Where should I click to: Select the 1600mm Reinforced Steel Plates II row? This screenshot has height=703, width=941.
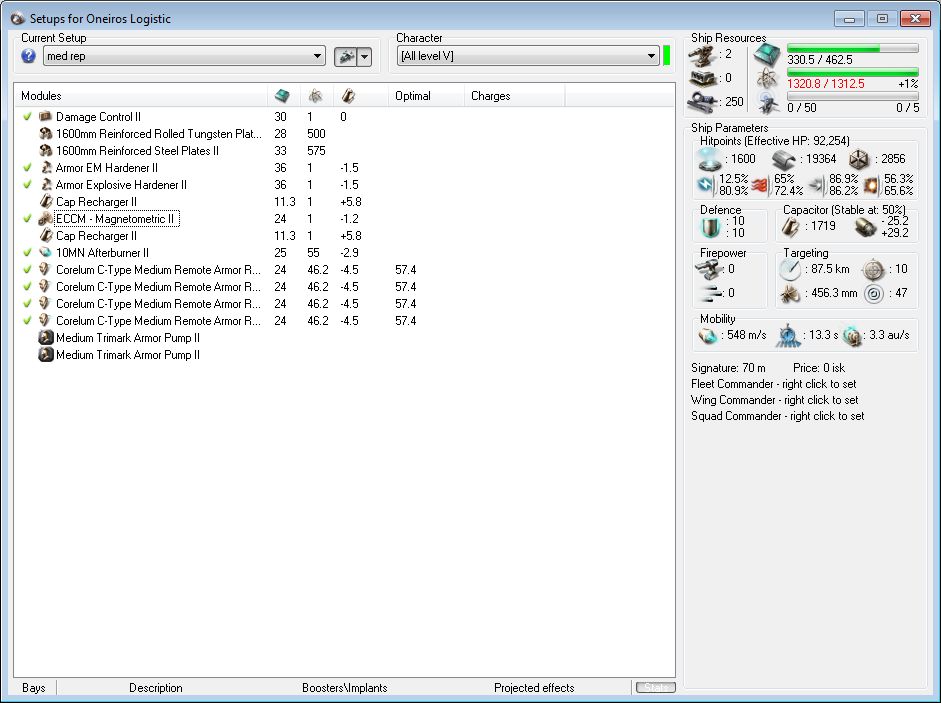(x=345, y=151)
